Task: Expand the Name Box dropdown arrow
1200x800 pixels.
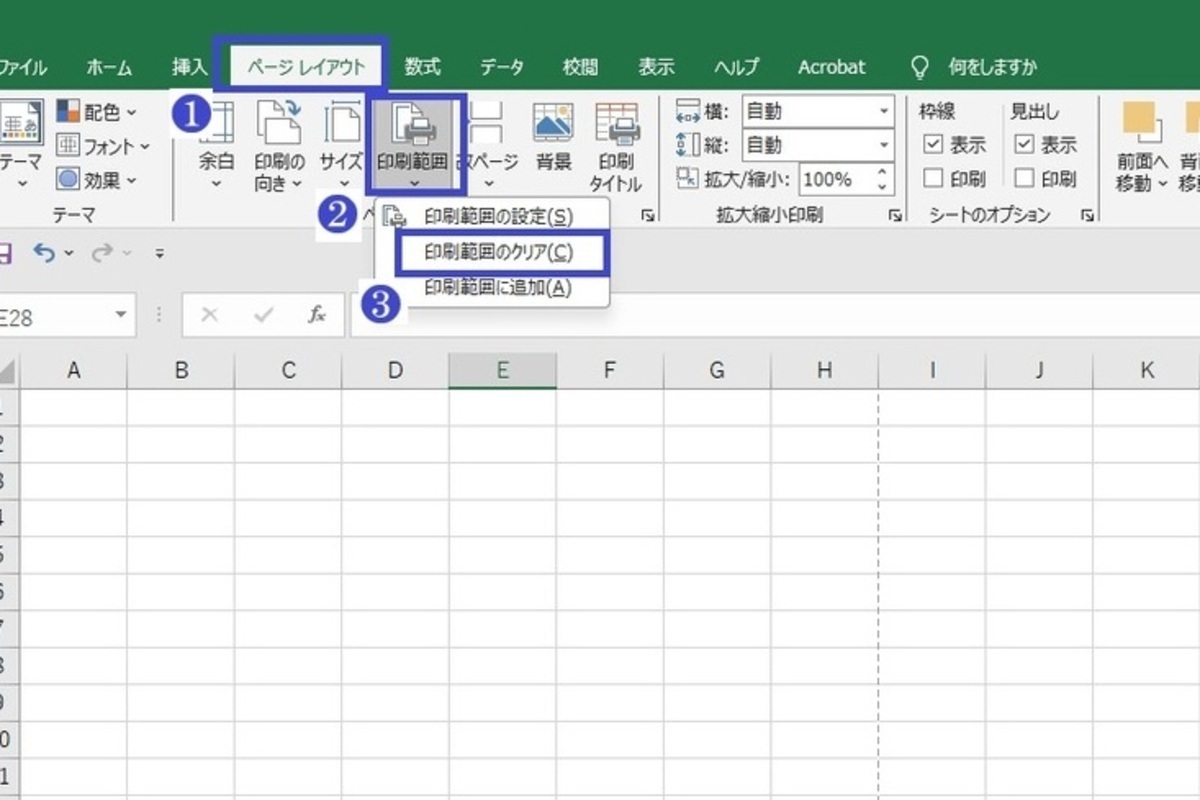Action: pyautogui.click(x=121, y=315)
